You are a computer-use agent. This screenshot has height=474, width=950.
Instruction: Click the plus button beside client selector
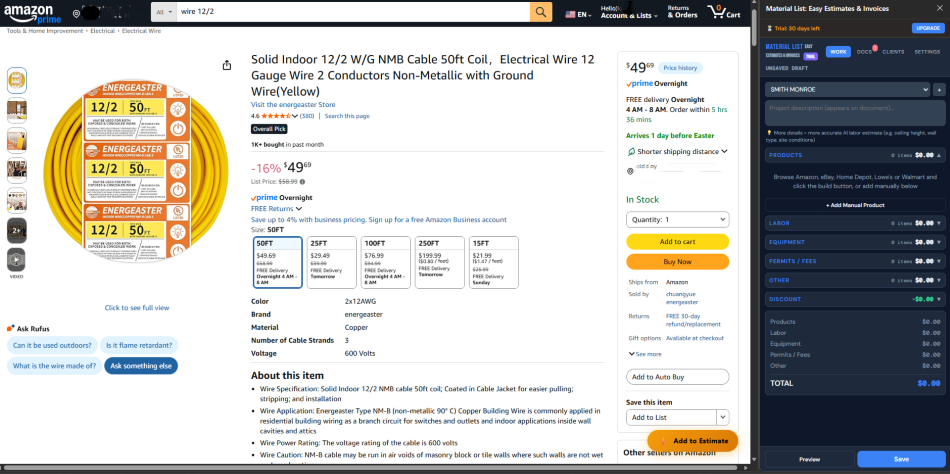pyautogui.click(x=939, y=90)
